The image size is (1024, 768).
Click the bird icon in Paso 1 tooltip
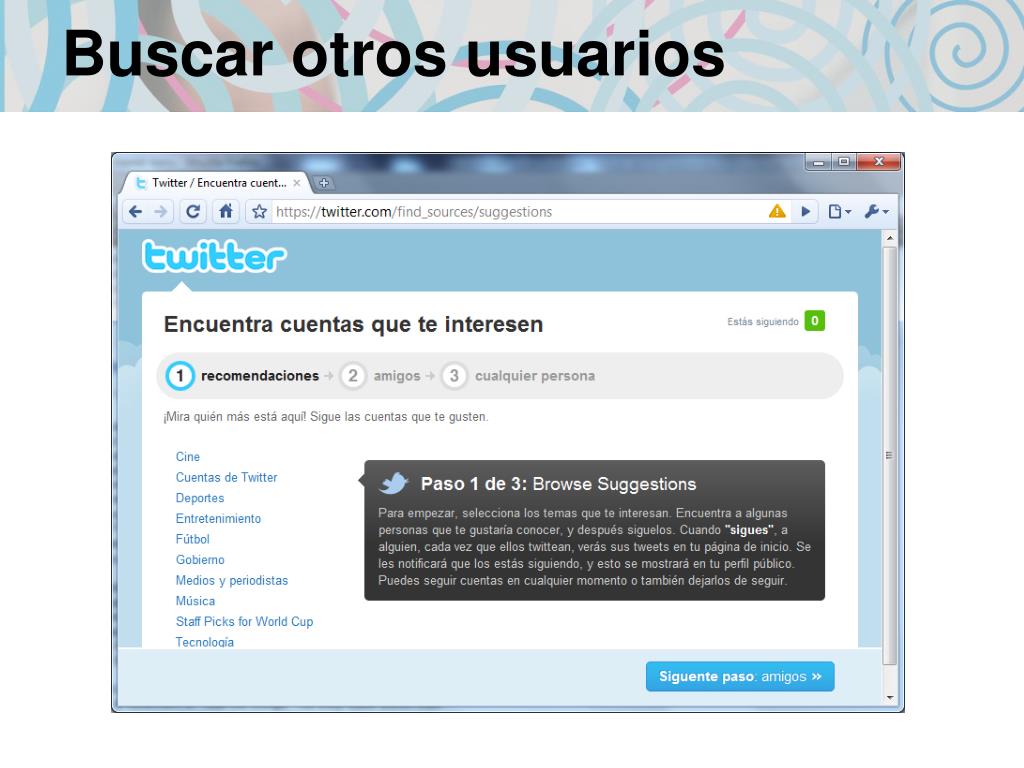coord(394,484)
